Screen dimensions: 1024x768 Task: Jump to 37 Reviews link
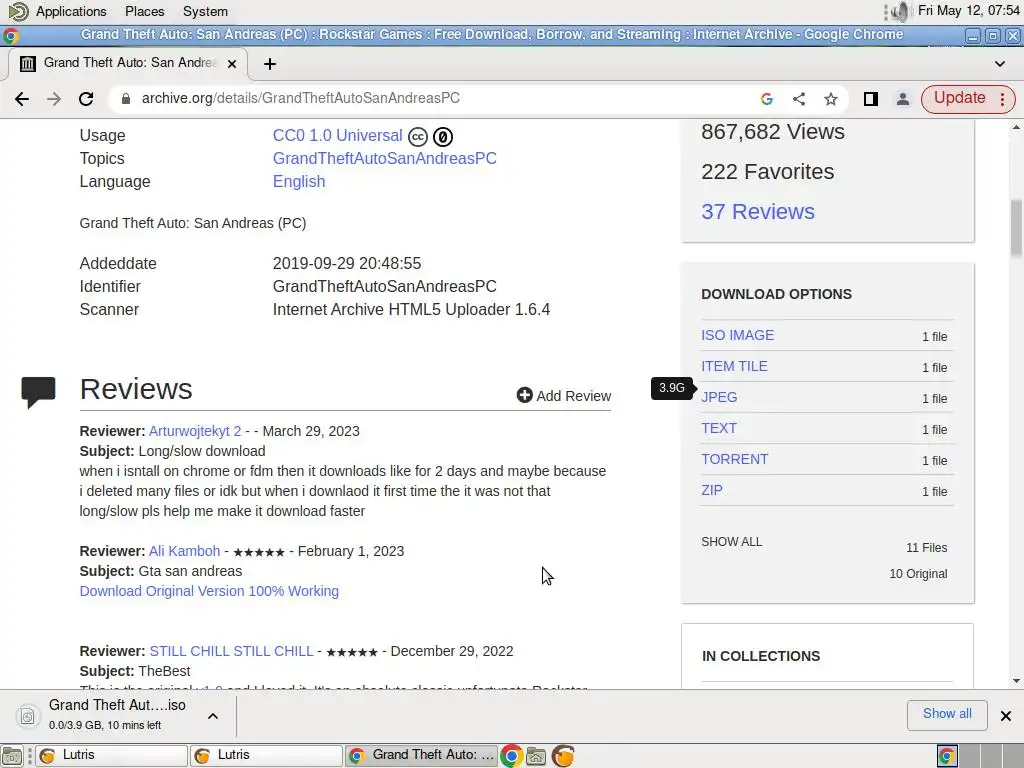click(758, 212)
